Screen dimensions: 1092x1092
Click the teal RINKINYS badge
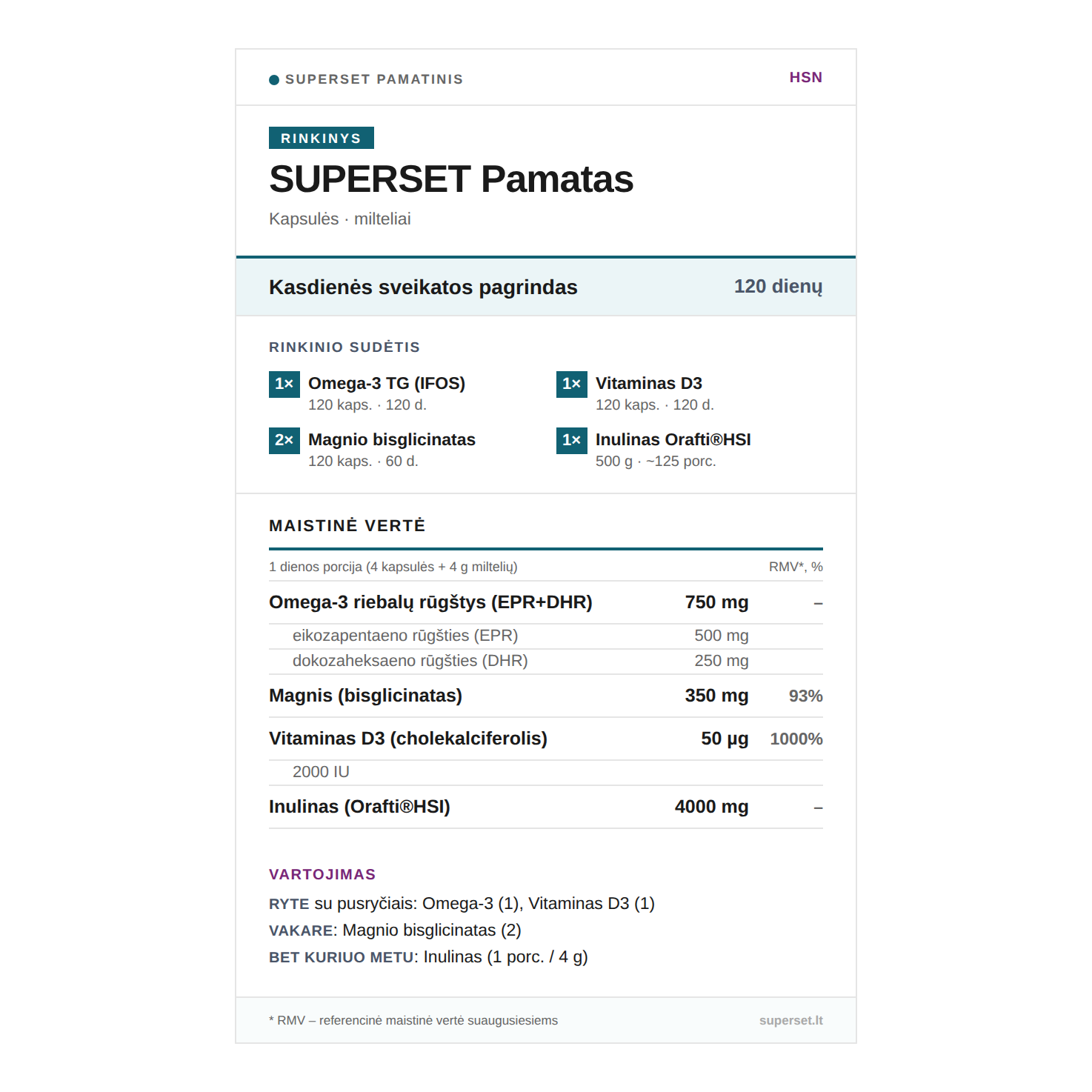pos(321,139)
